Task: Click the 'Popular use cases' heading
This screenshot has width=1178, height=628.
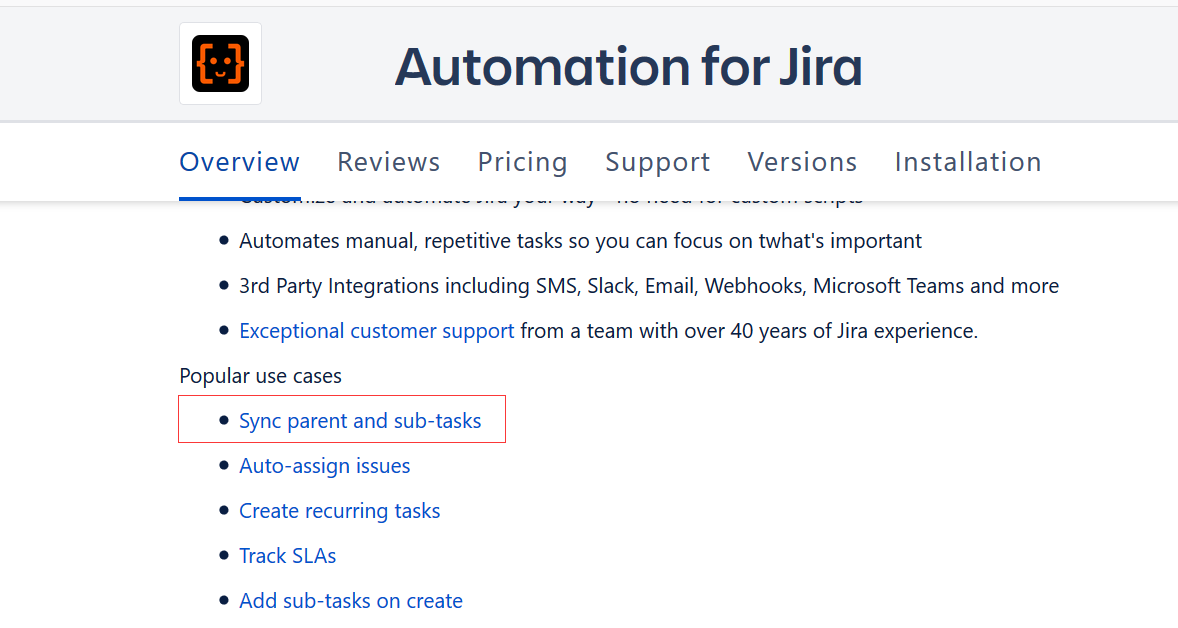Action: click(260, 375)
